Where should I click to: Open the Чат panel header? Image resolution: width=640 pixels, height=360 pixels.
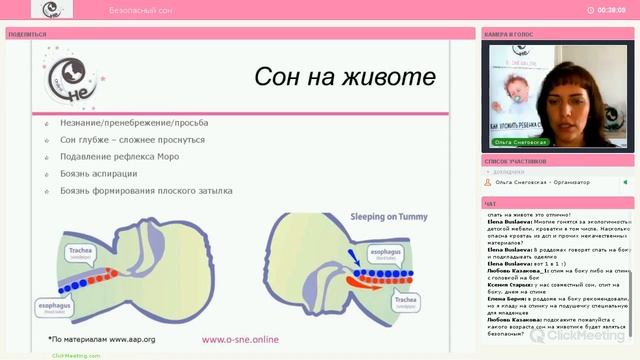(558, 203)
